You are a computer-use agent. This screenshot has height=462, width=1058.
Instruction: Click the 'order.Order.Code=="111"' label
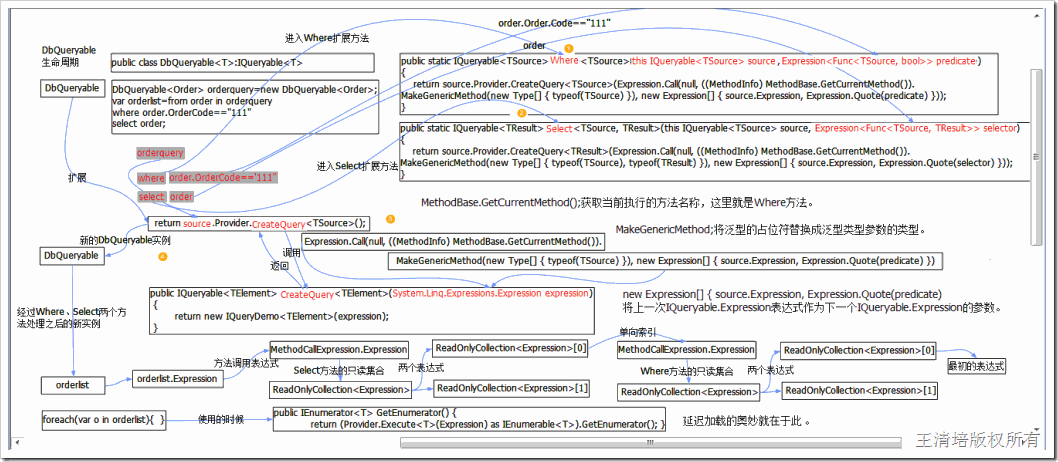click(555, 23)
